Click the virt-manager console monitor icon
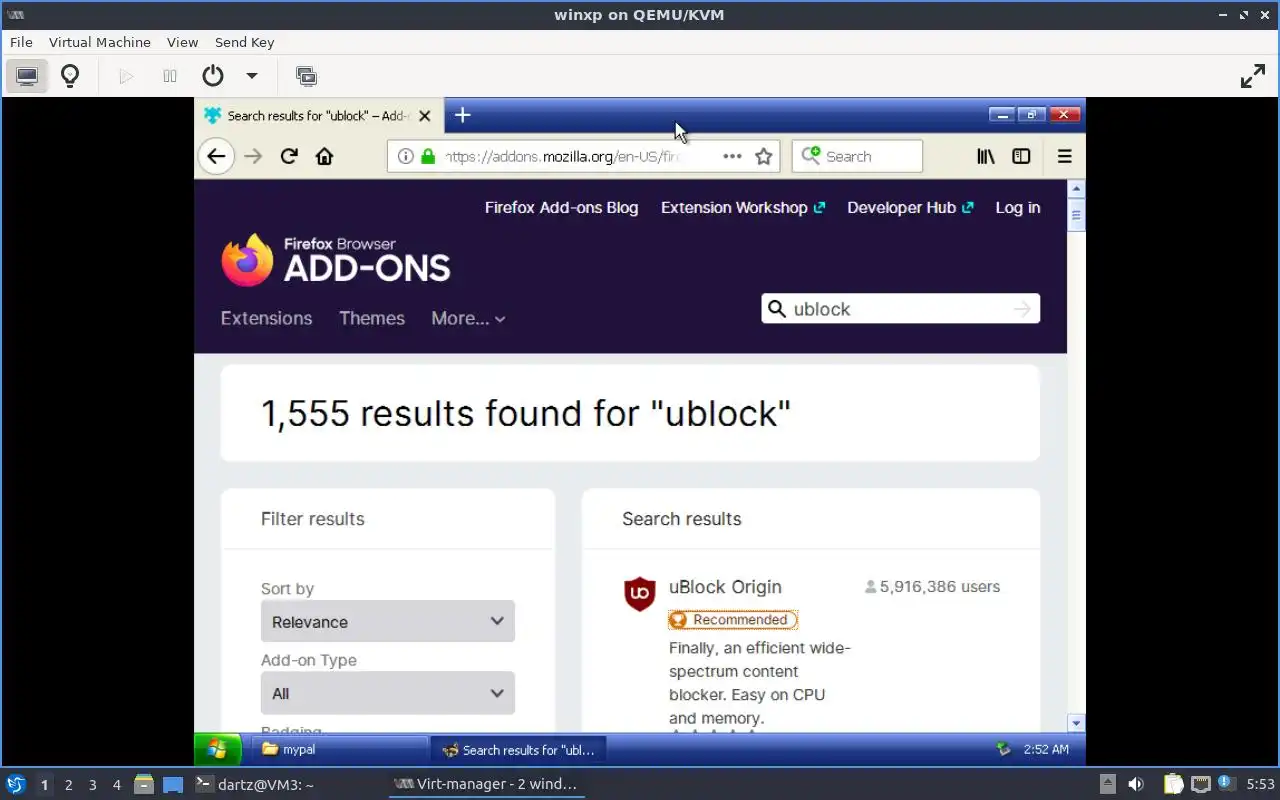This screenshot has height=800, width=1280. pyautogui.click(x=27, y=76)
